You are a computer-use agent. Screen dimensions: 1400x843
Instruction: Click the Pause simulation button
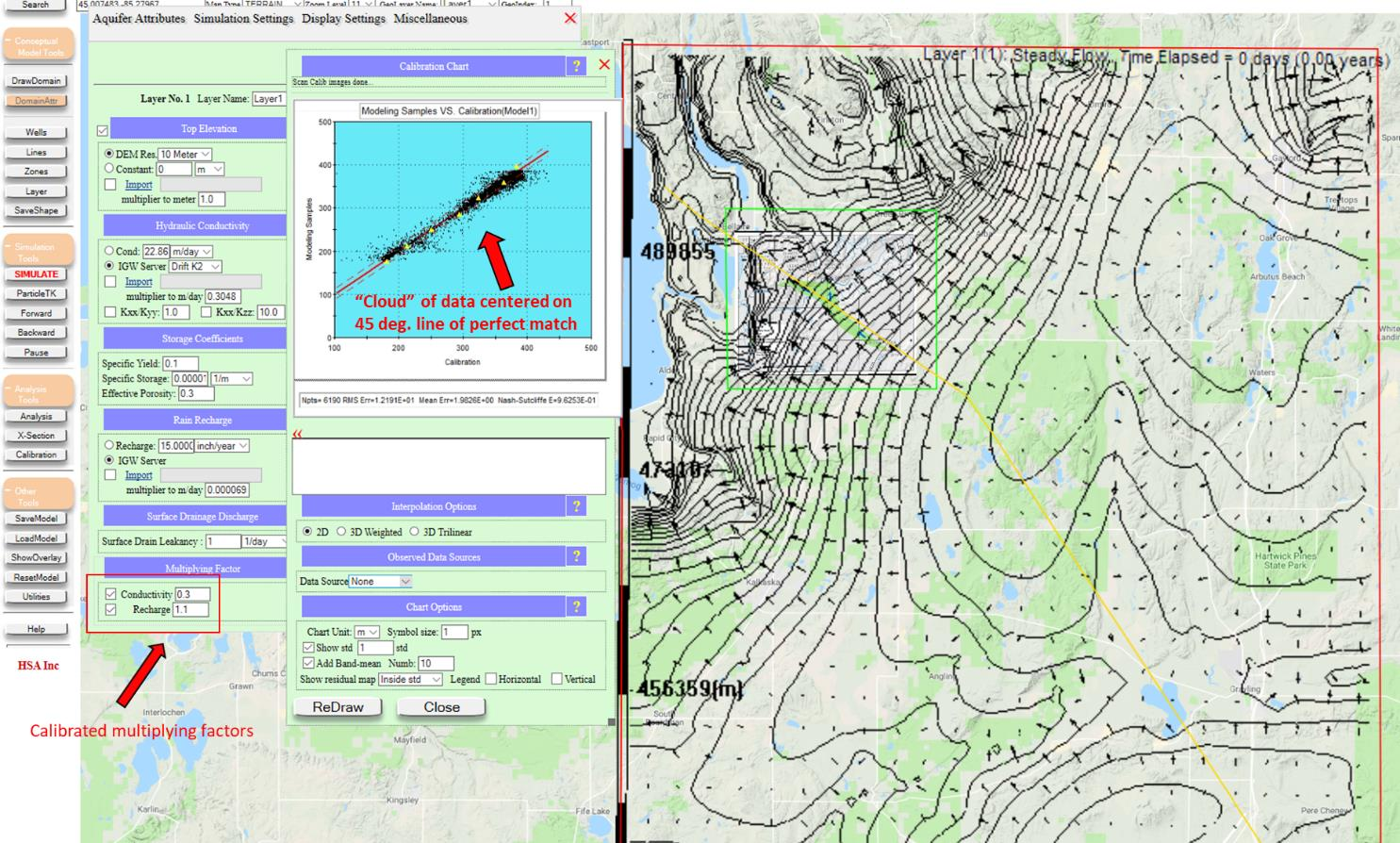point(36,353)
